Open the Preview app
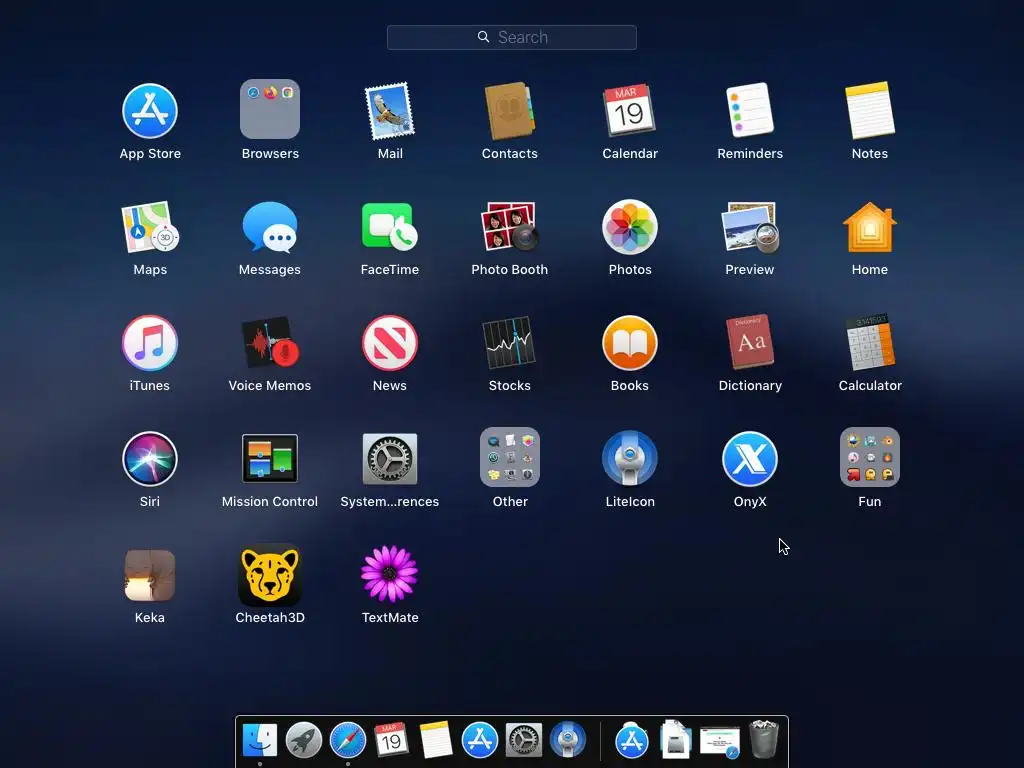This screenshot has width=1024, height=768. [x=750, y=227]
